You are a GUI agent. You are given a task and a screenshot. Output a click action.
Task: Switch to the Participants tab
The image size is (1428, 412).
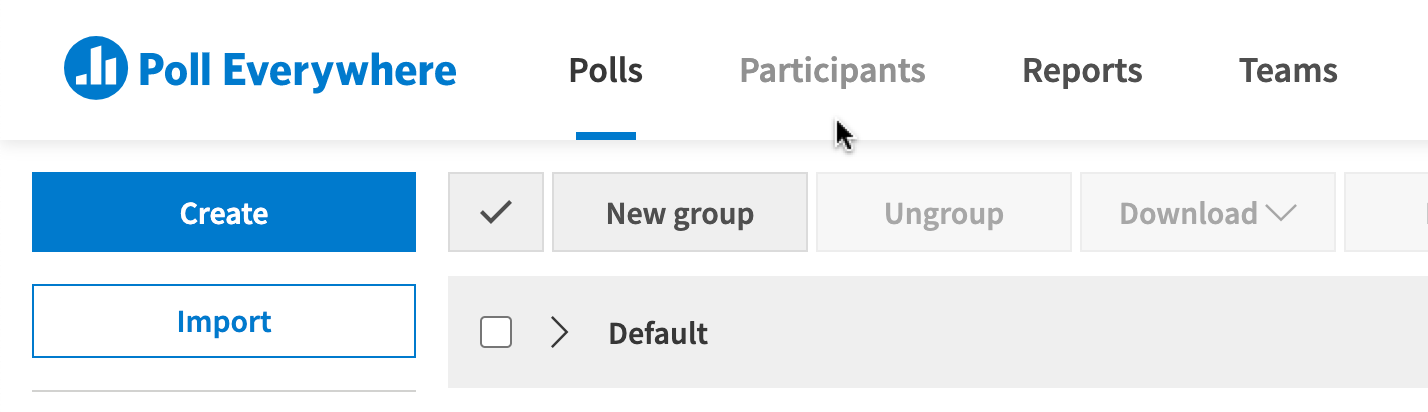click(x=832, y=71)
